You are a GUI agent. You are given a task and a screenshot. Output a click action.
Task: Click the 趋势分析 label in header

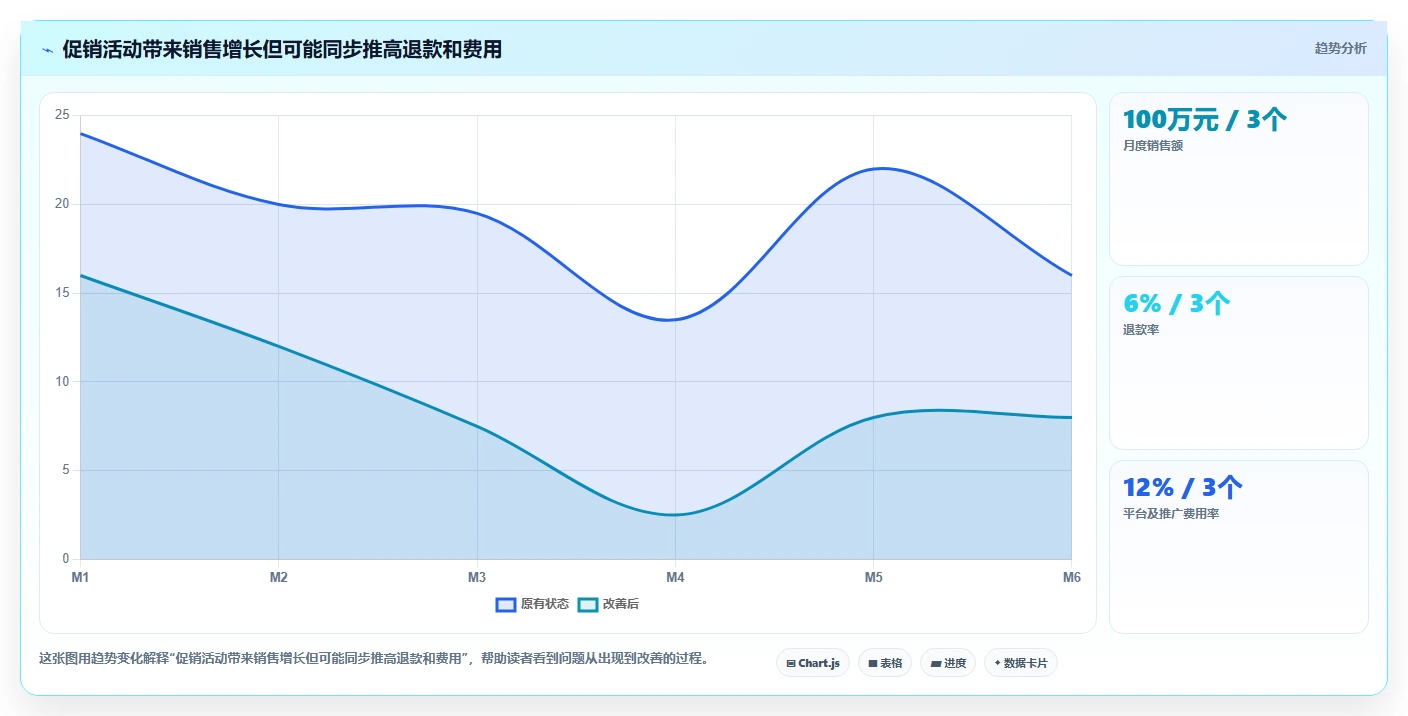point(1340,49)
